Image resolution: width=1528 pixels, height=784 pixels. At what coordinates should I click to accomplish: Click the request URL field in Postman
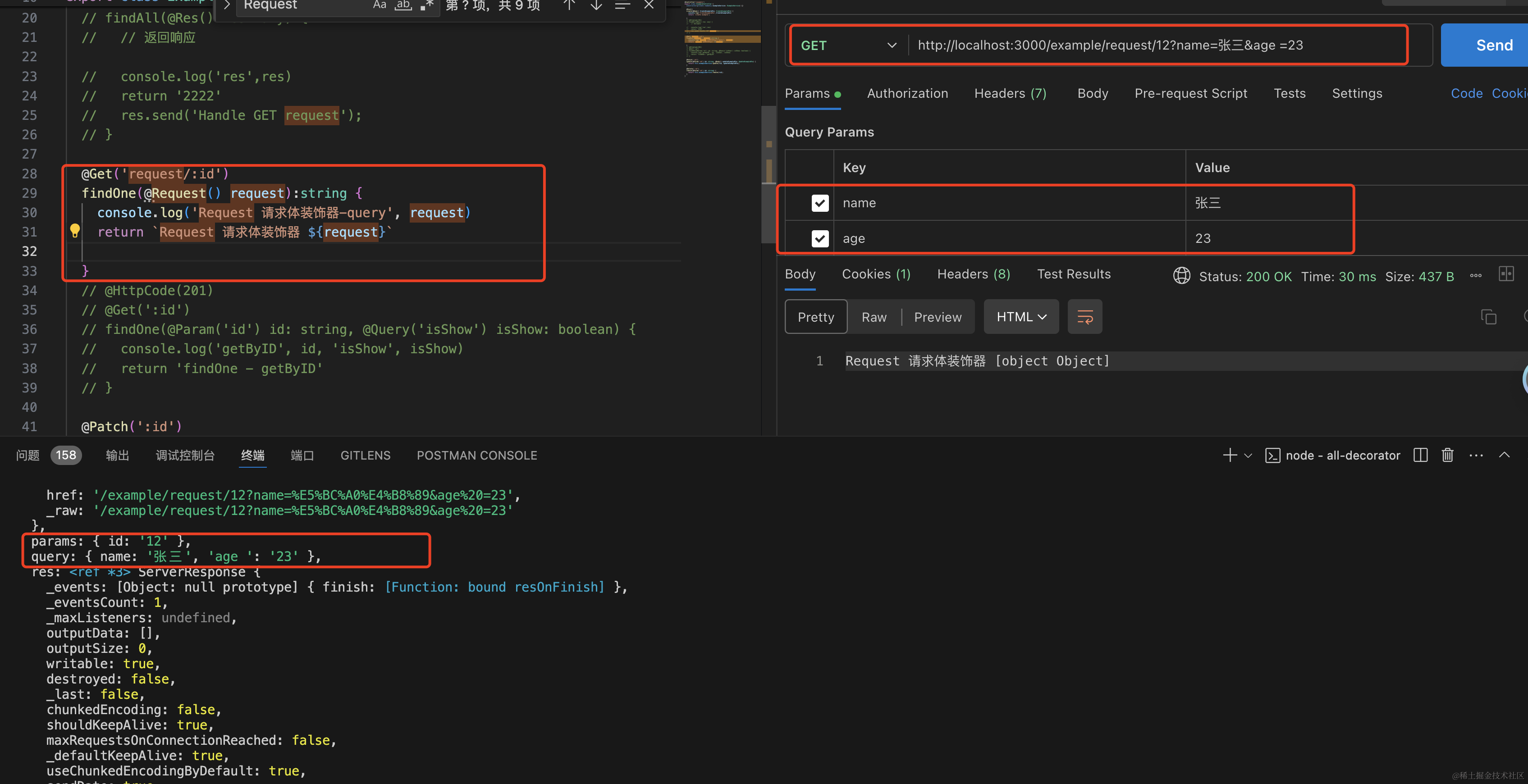(1157, 45)
